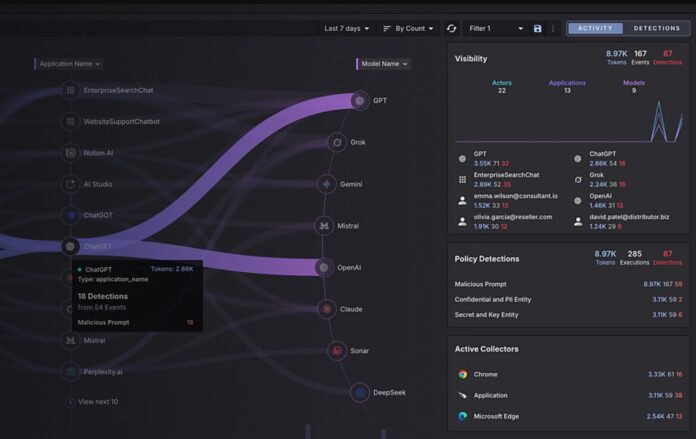
Task: Click the user icon beside emma.wilson@consultant.io
Action: [x=463, y=201]
